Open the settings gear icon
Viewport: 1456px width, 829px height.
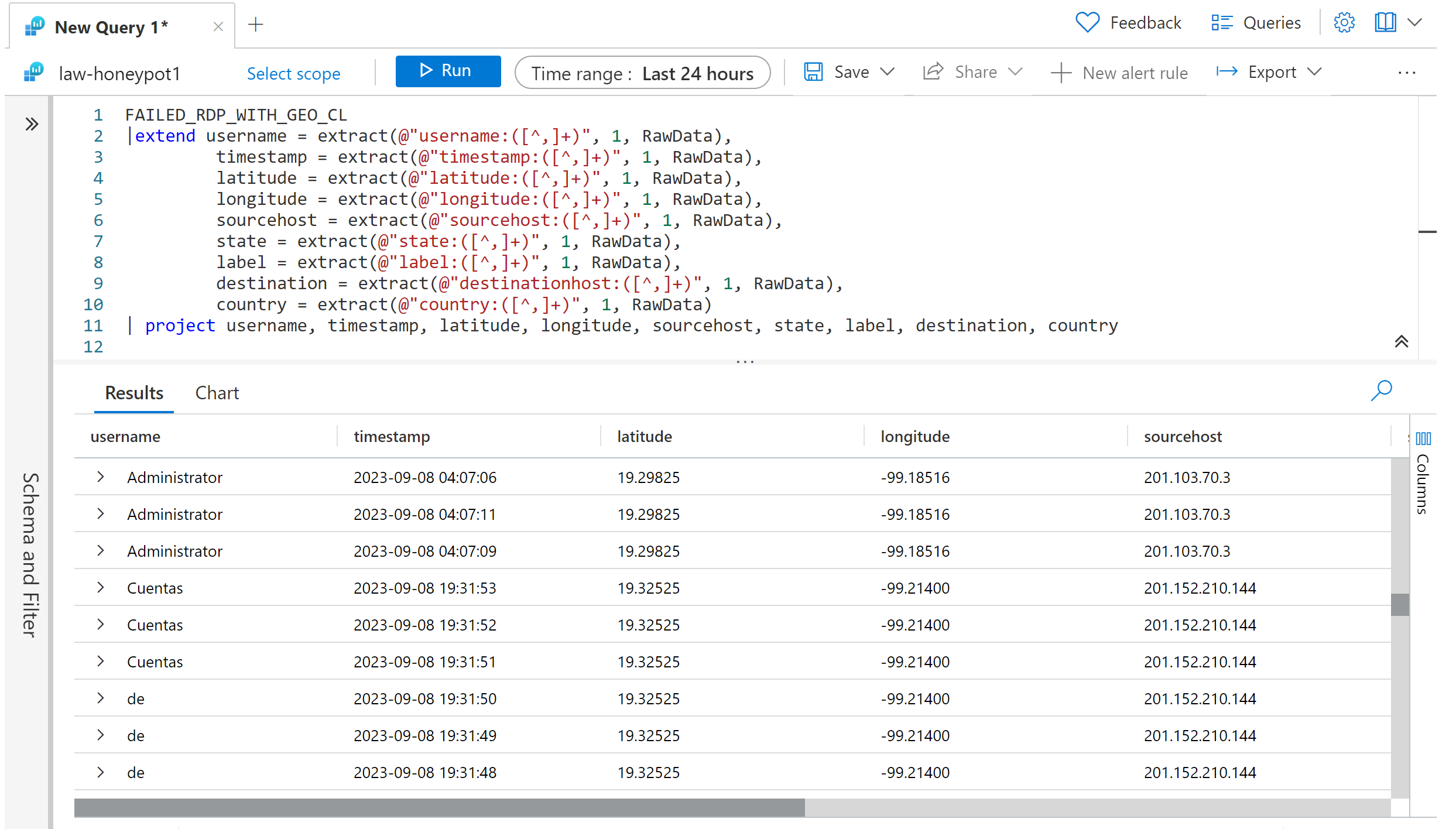[x=1344, y=22]
